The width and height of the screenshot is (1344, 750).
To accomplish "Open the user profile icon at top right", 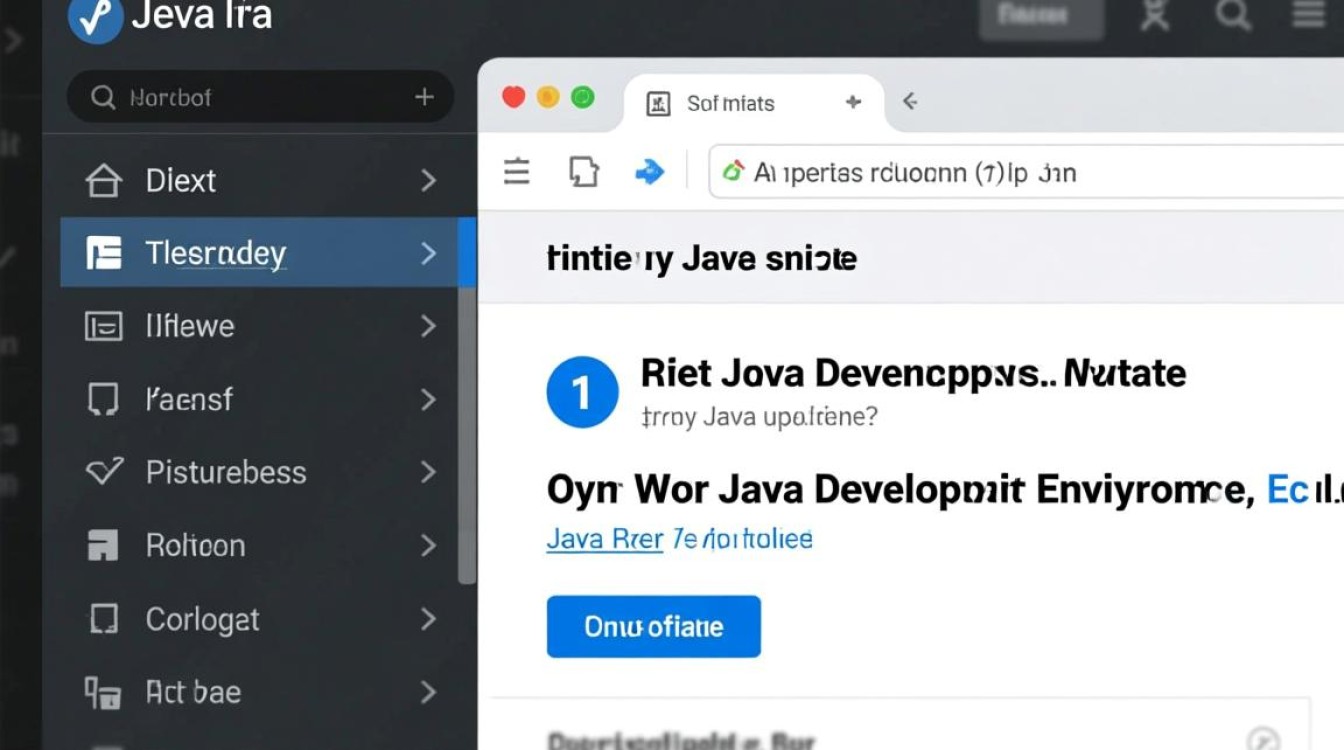I will tap(1154, 15).
